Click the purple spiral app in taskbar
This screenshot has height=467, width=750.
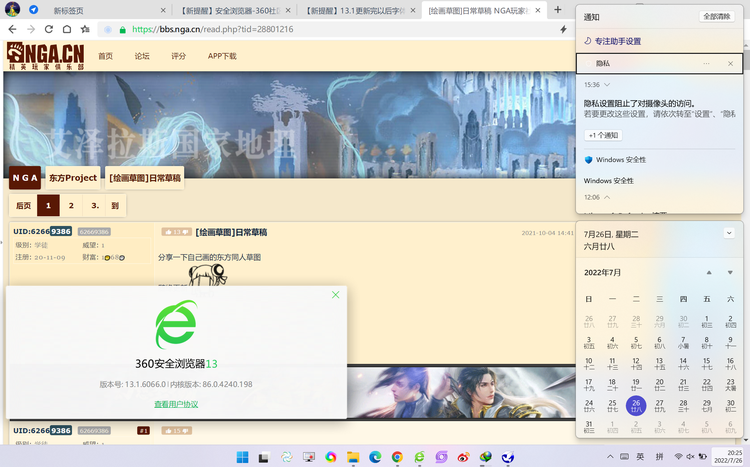coord(441,457)
